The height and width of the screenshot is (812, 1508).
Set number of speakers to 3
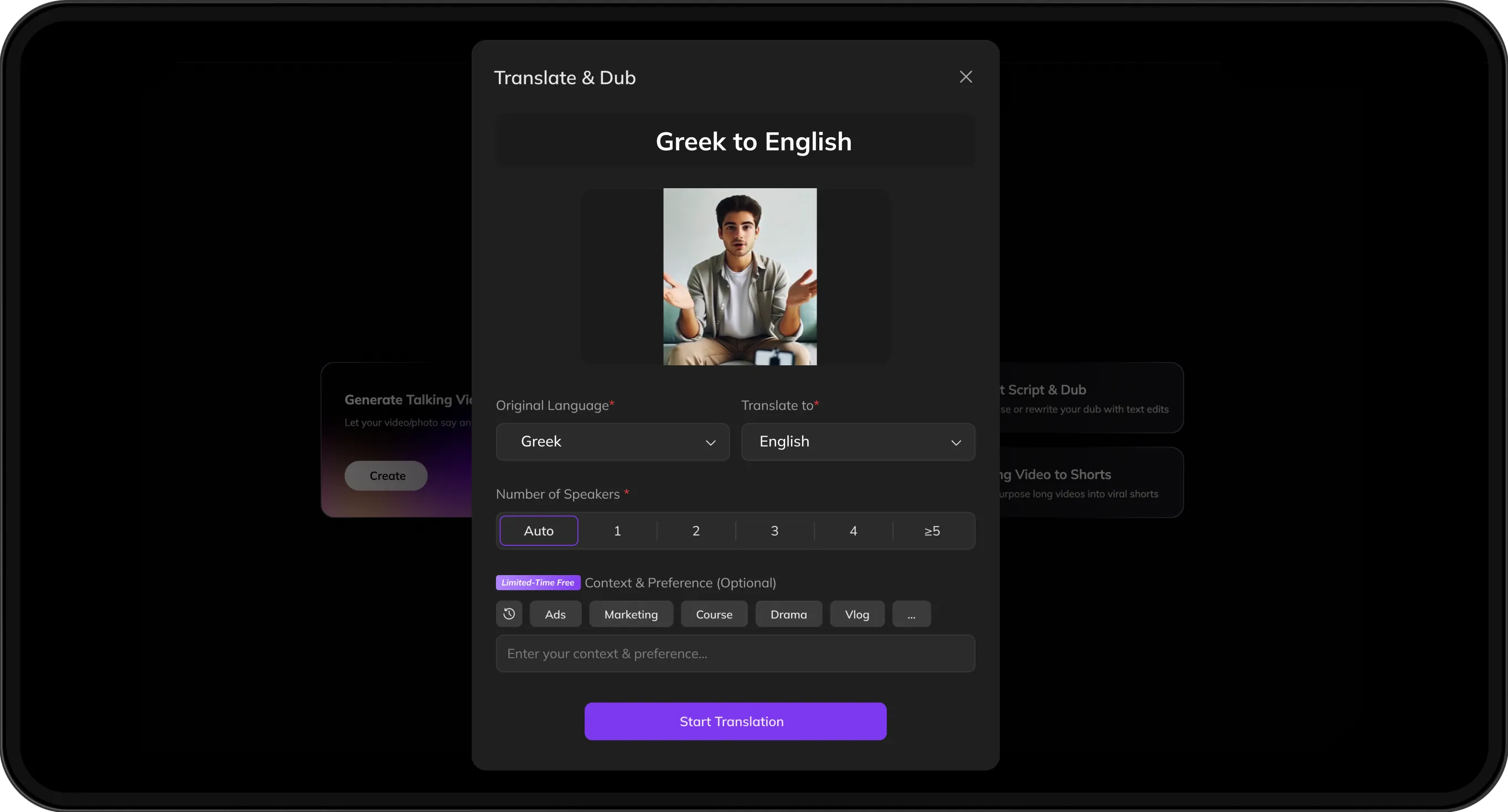[774, 530]
